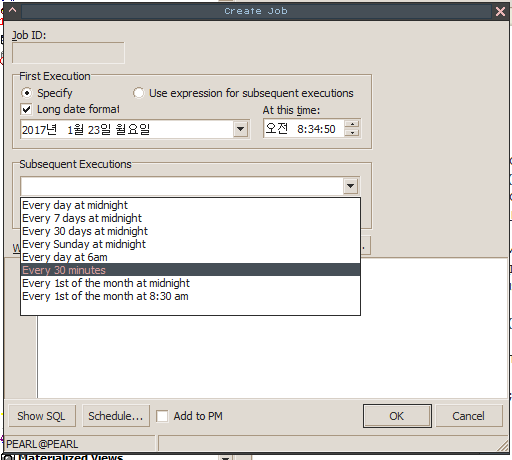Screen dimensions: 512x460
Task: Open the Schedule... dialog button
Action: tap(116, 416)
